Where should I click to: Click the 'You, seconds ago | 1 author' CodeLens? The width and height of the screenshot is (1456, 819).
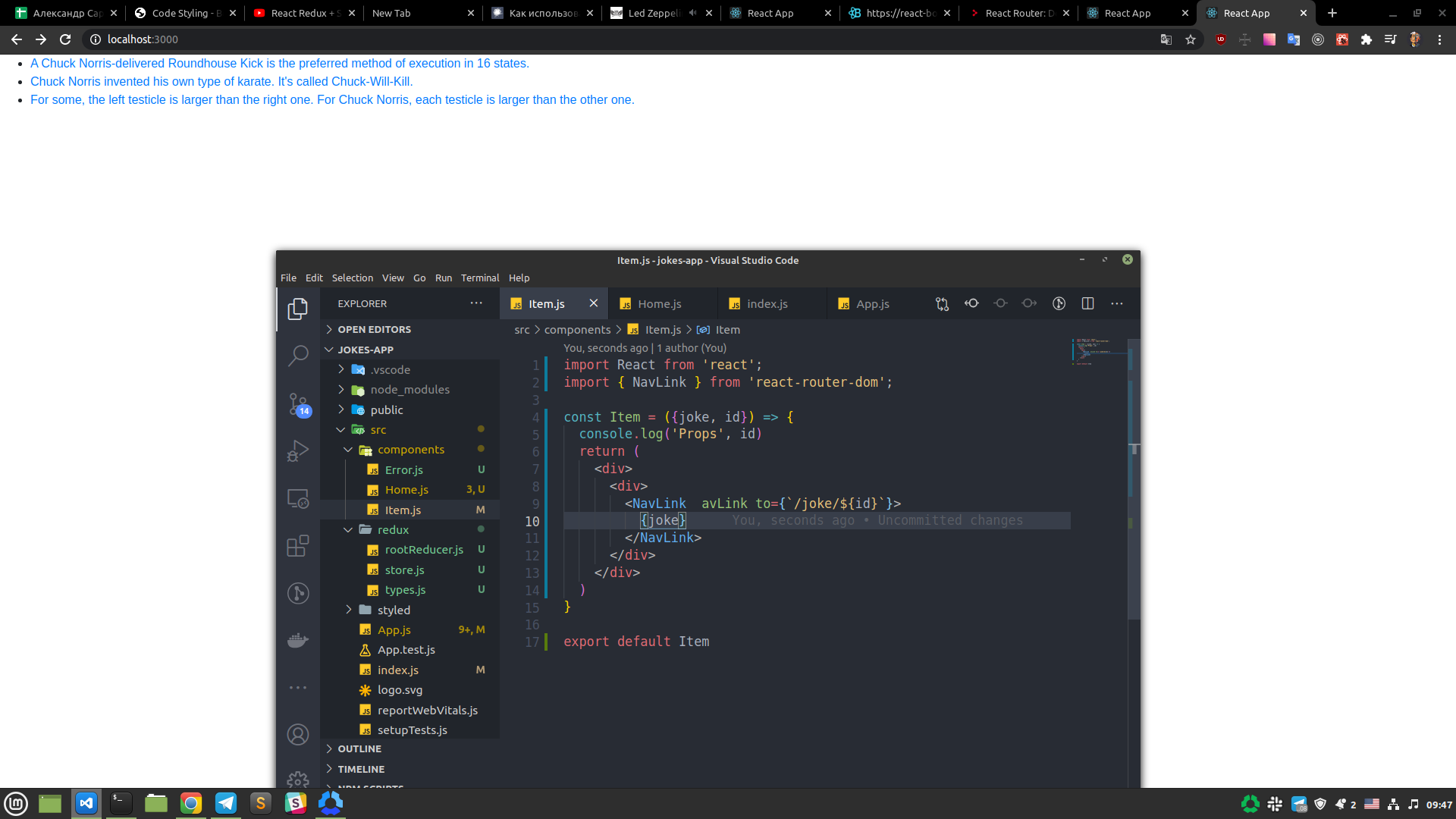(645, 348)
